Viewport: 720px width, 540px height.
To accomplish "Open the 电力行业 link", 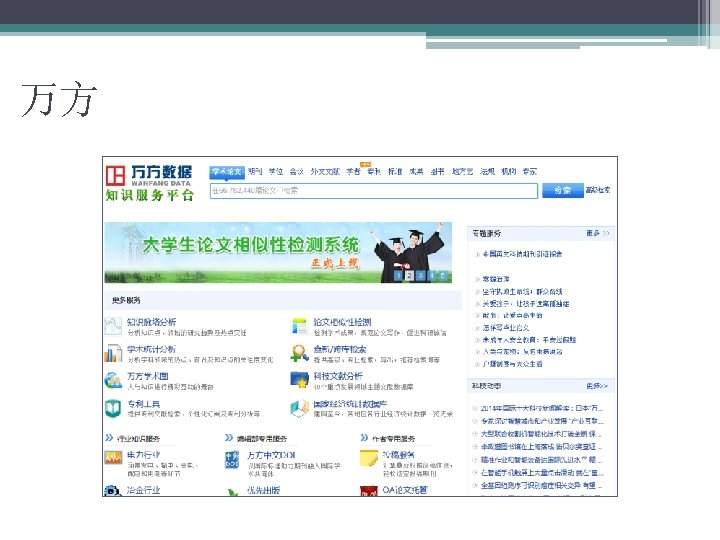I will [144, 455].
